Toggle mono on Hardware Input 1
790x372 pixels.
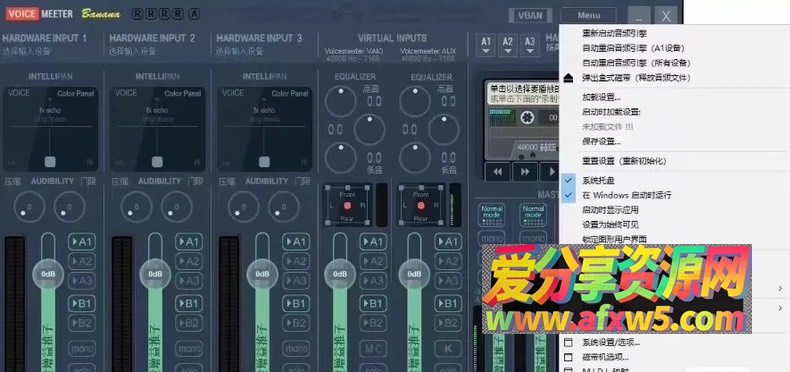82,348
